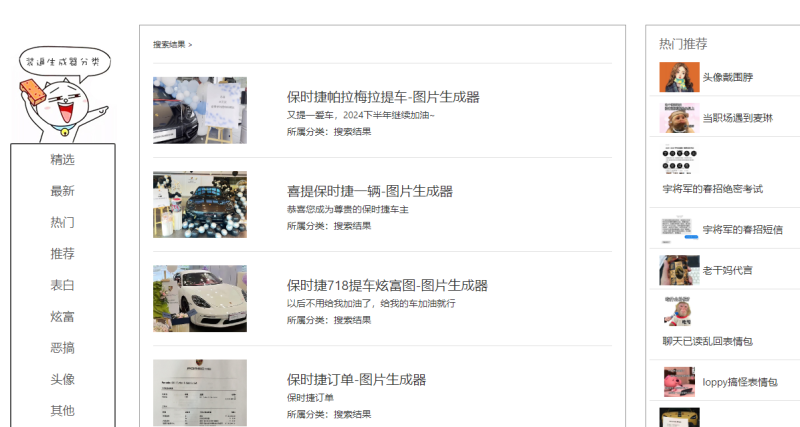Open 老干妈代言 recommendation

[x=728, y=270]
